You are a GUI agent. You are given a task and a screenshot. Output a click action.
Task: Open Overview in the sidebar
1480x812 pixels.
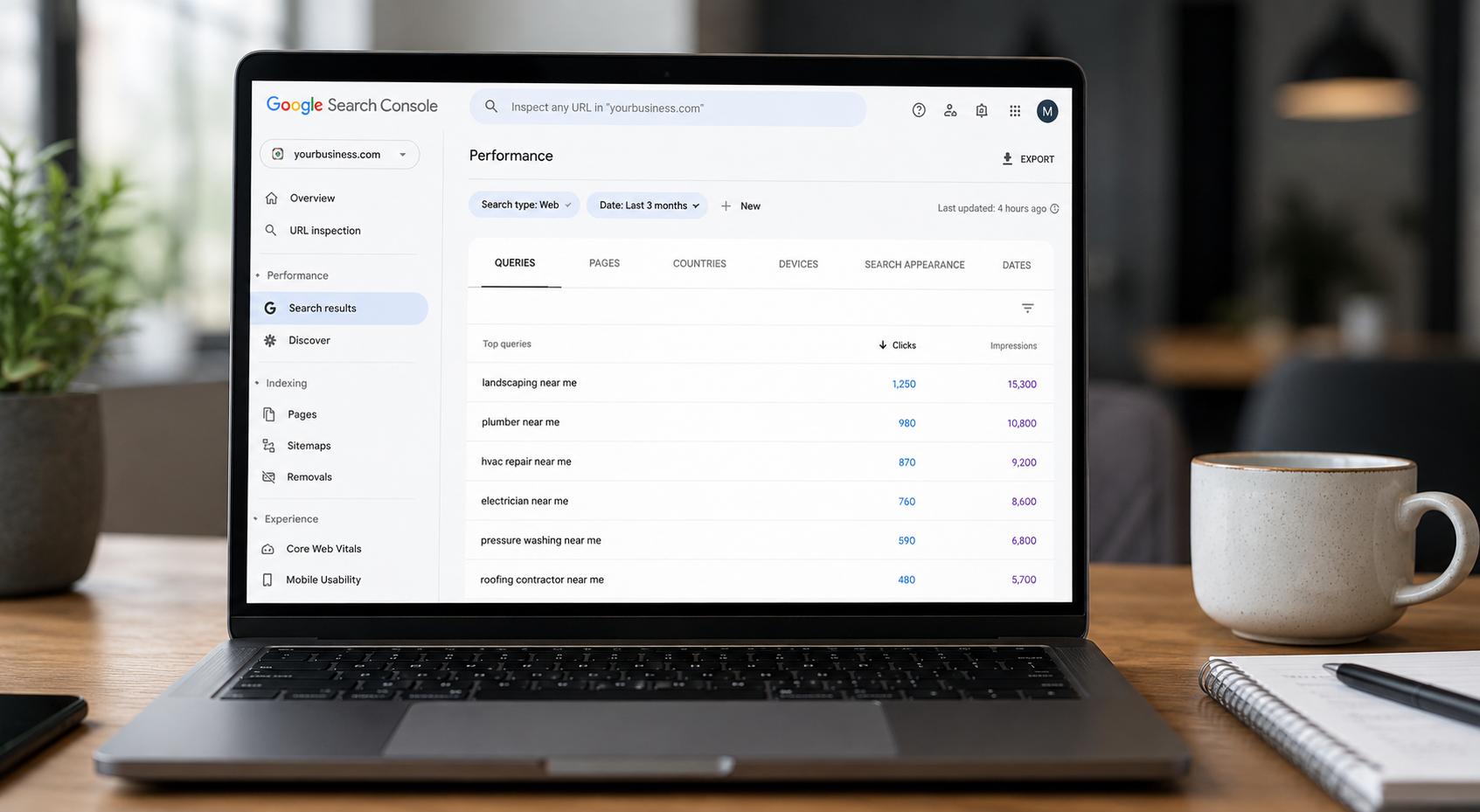pyautogui.click(x=312, y=198)
